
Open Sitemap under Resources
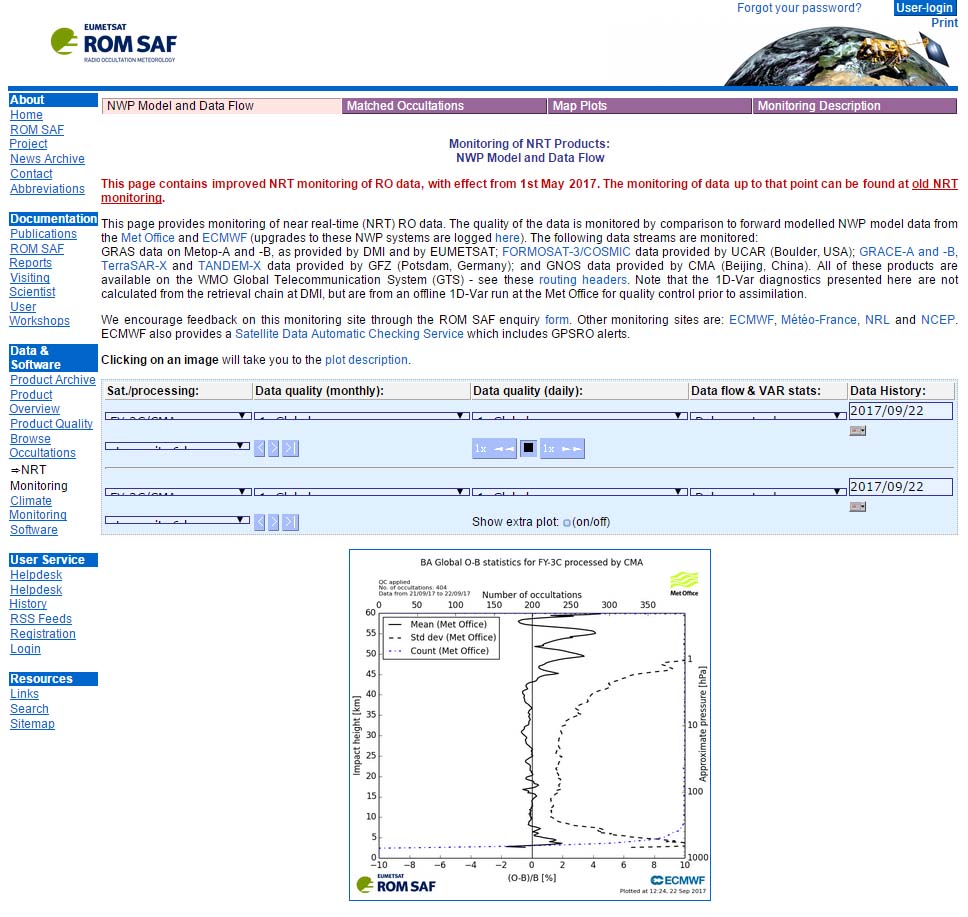pos(32,724)
